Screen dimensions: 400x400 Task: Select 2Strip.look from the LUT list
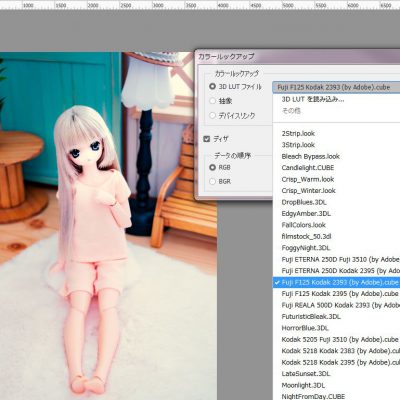[x=298, y=133]
